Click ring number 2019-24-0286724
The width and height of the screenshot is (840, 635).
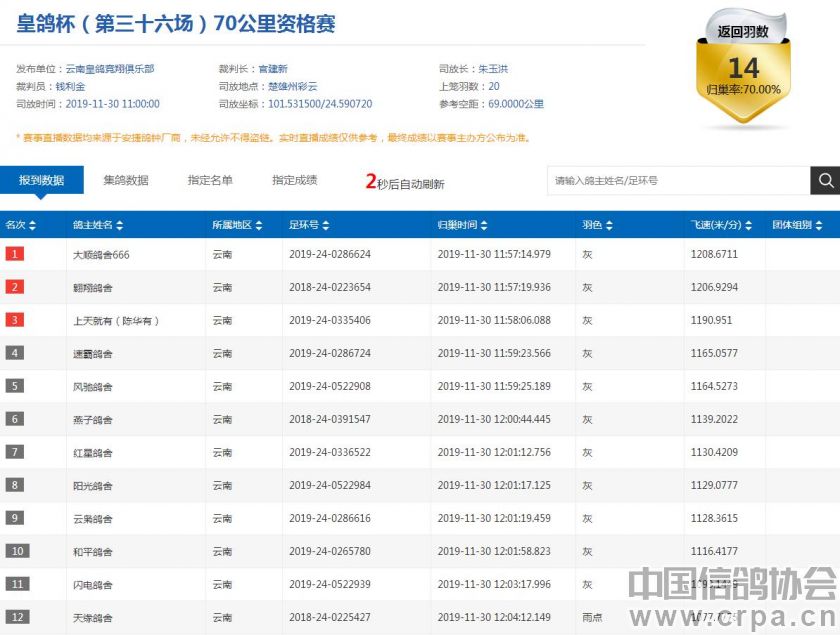coord(330,353)
